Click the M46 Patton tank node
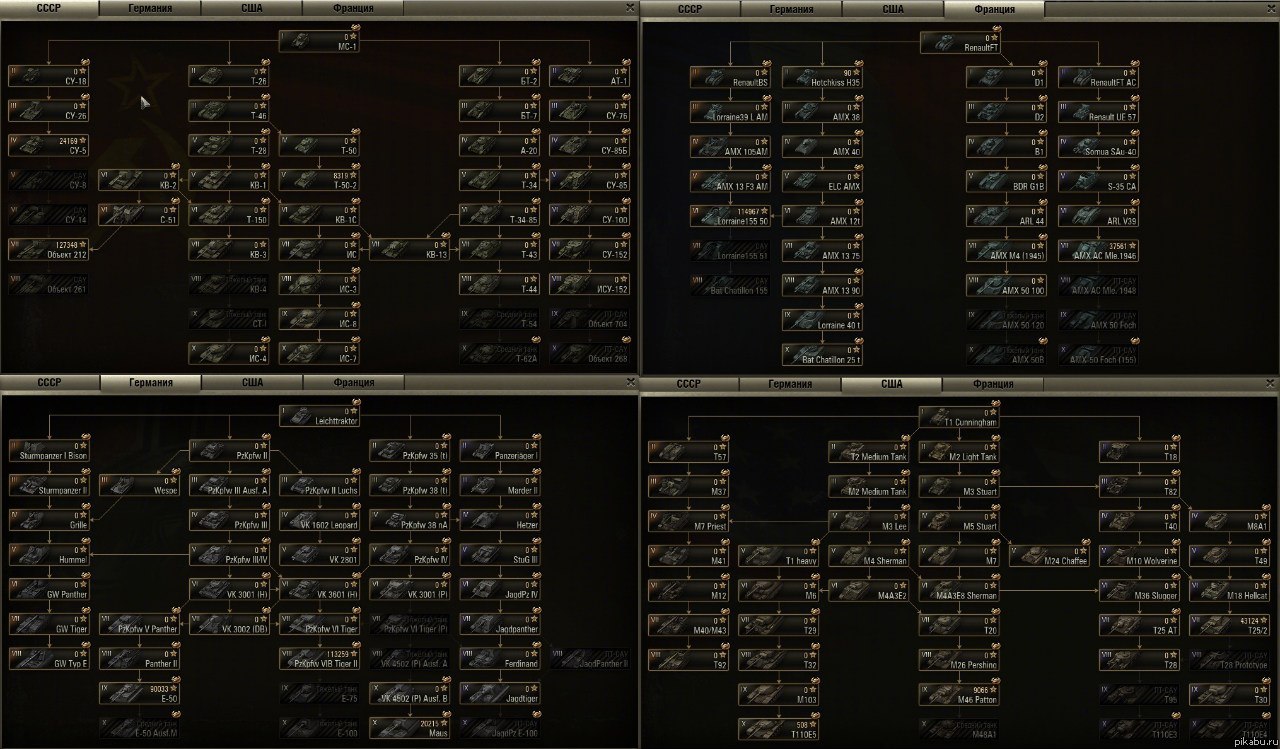The image size is (1280, 749). 959,693
